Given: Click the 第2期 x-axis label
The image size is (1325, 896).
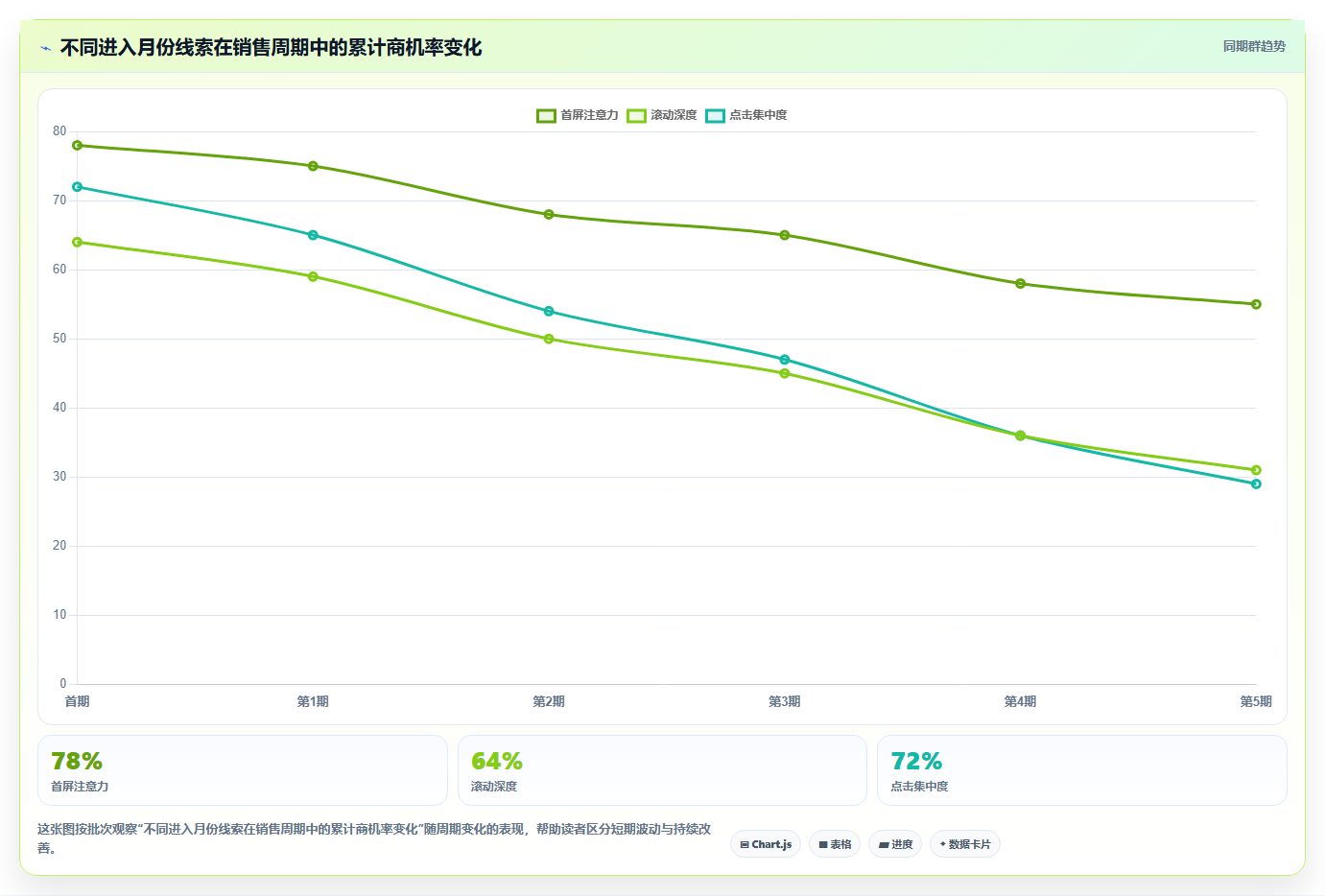Looking at the screenshot, I should coord(549,702).
